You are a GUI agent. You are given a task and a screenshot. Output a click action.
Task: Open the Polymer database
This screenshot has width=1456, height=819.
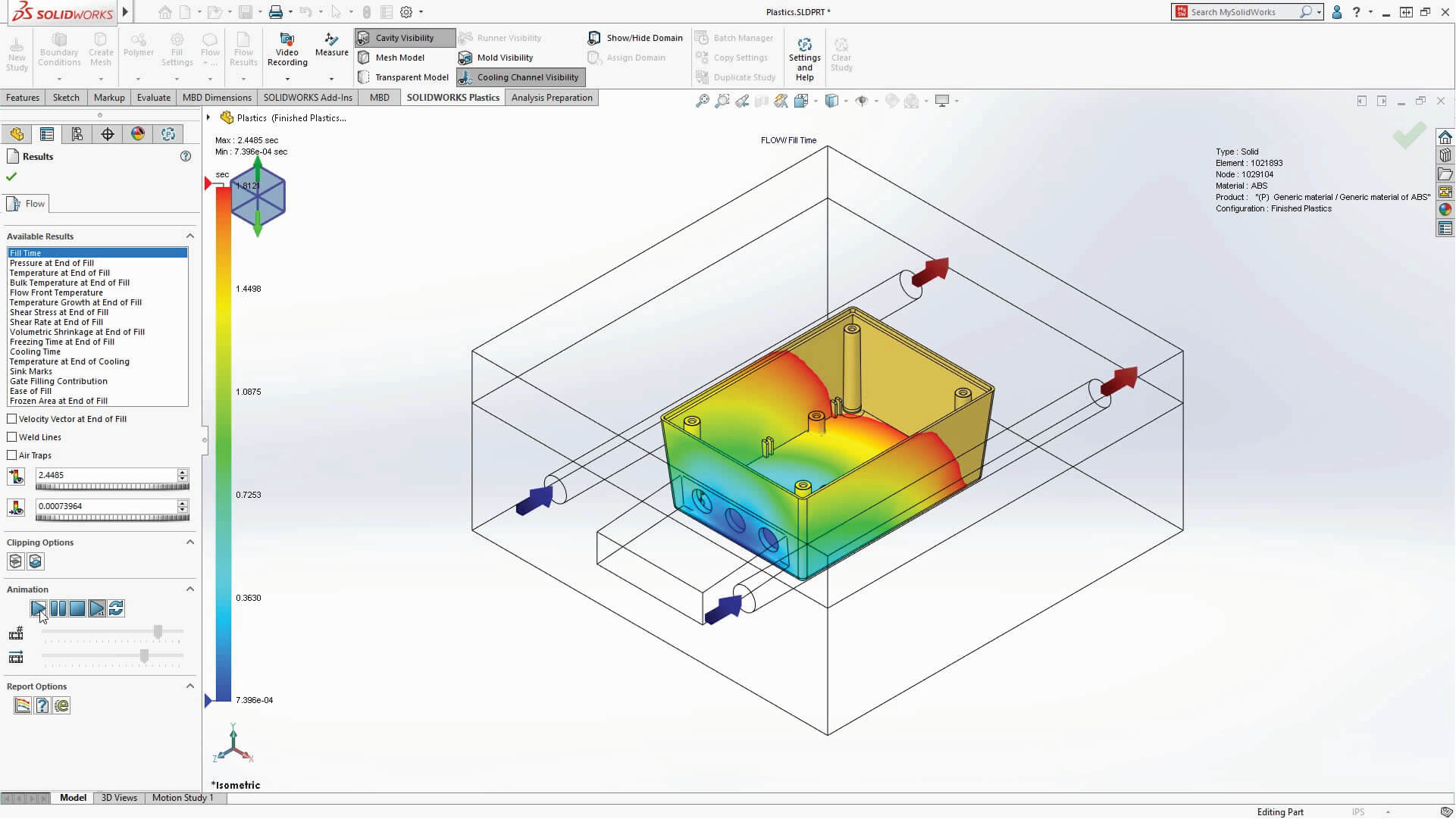tap(139, 48)
